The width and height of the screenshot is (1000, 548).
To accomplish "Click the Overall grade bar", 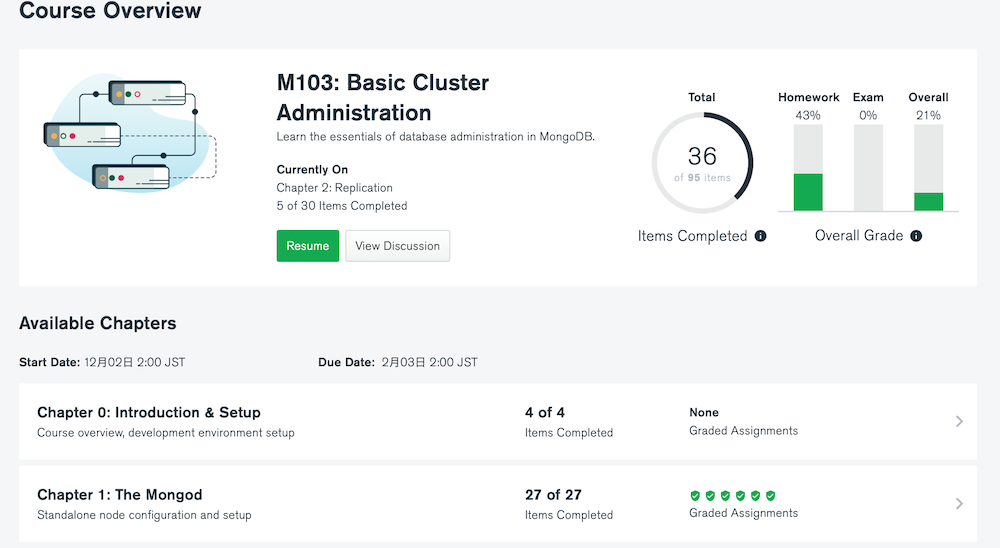I will tap(929, 168).
